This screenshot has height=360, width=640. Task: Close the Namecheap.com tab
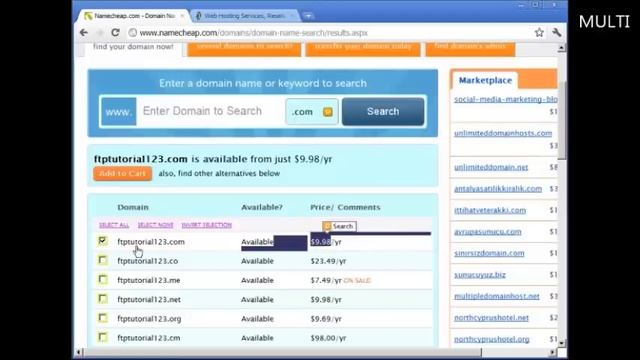coord(182,16)
